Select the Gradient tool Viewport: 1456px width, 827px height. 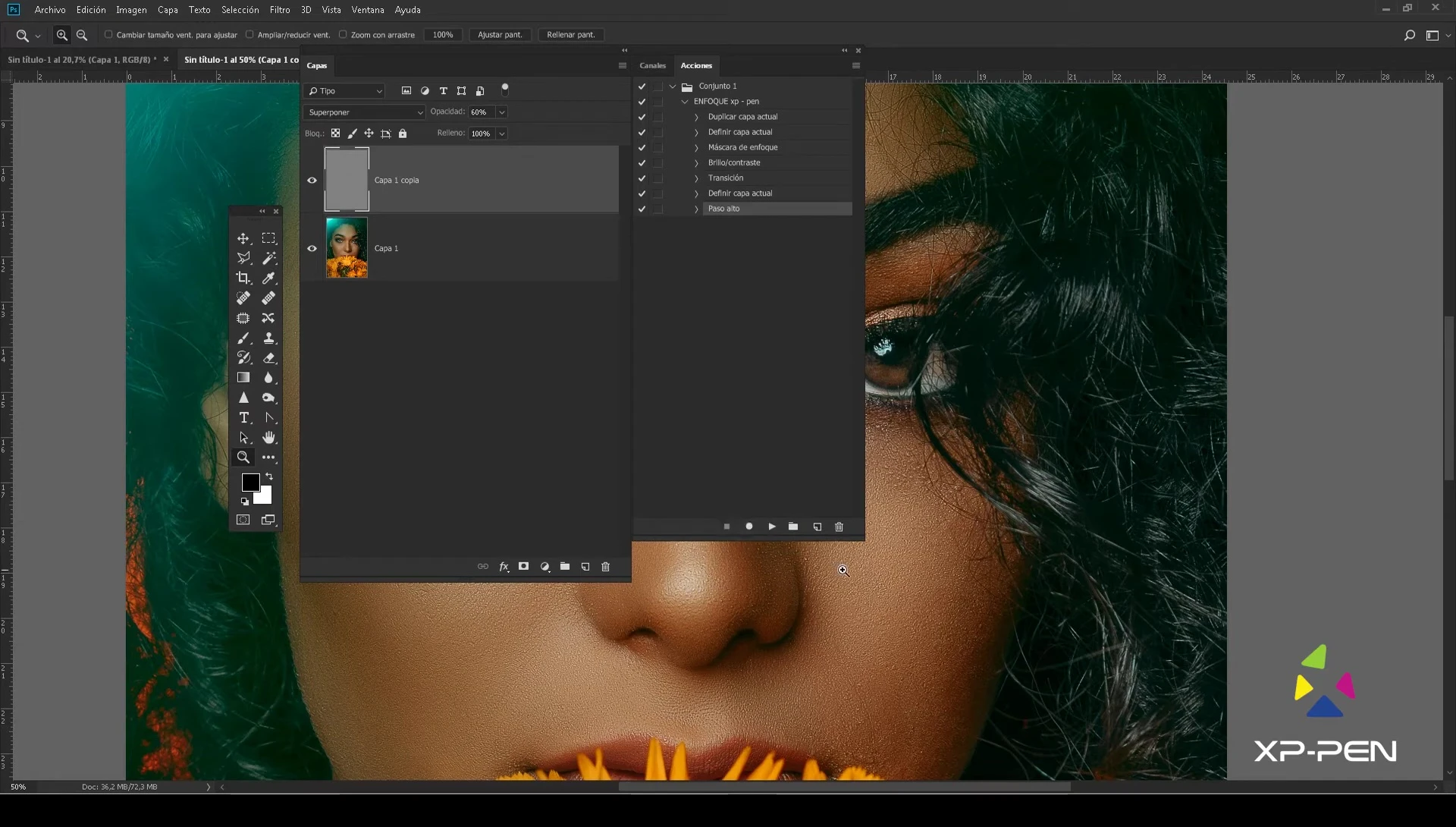point(243,378)
